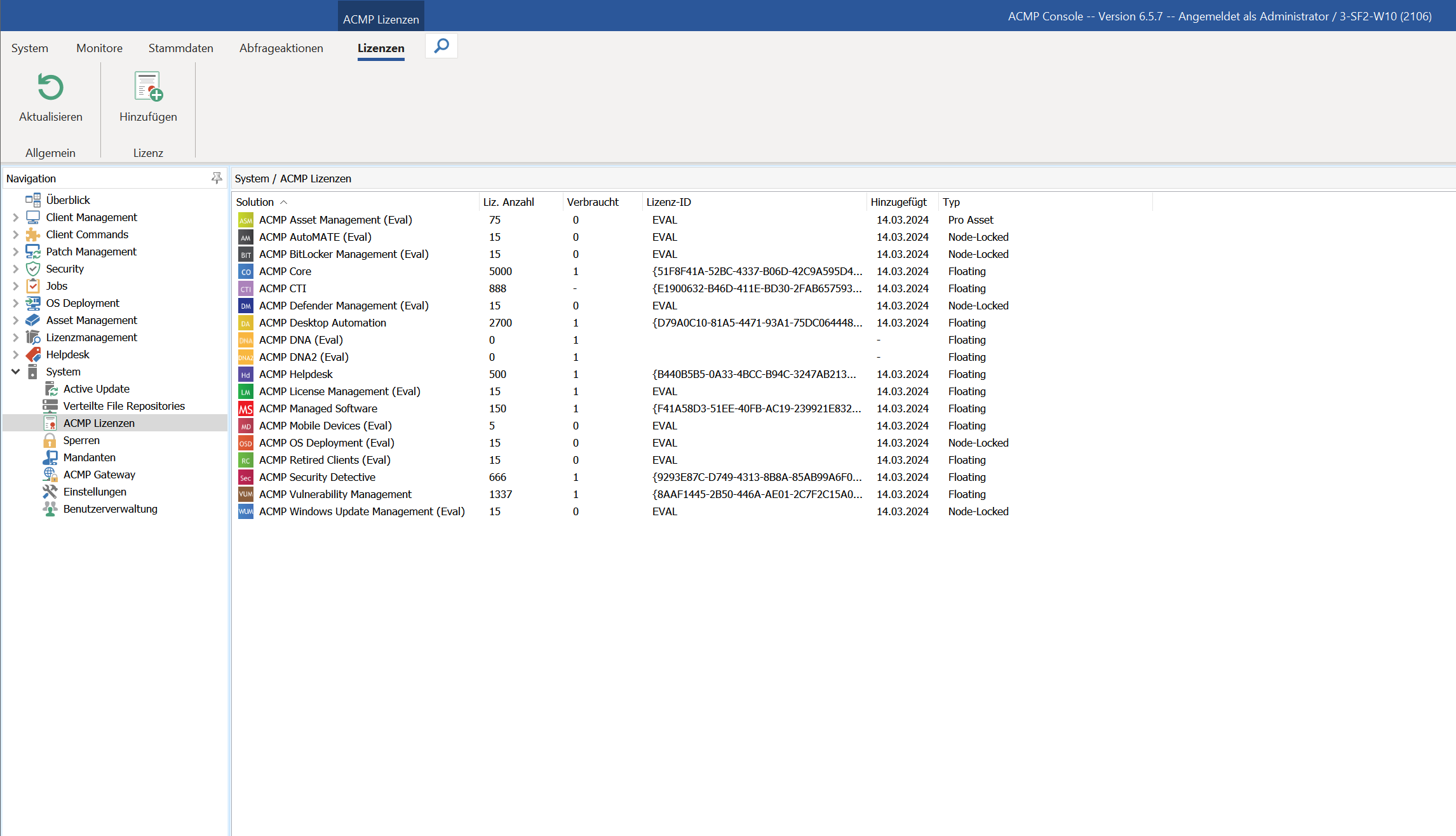Select the Stammdaten menu item
This screenshot has height=836, width=1456.
coord(181,47)
